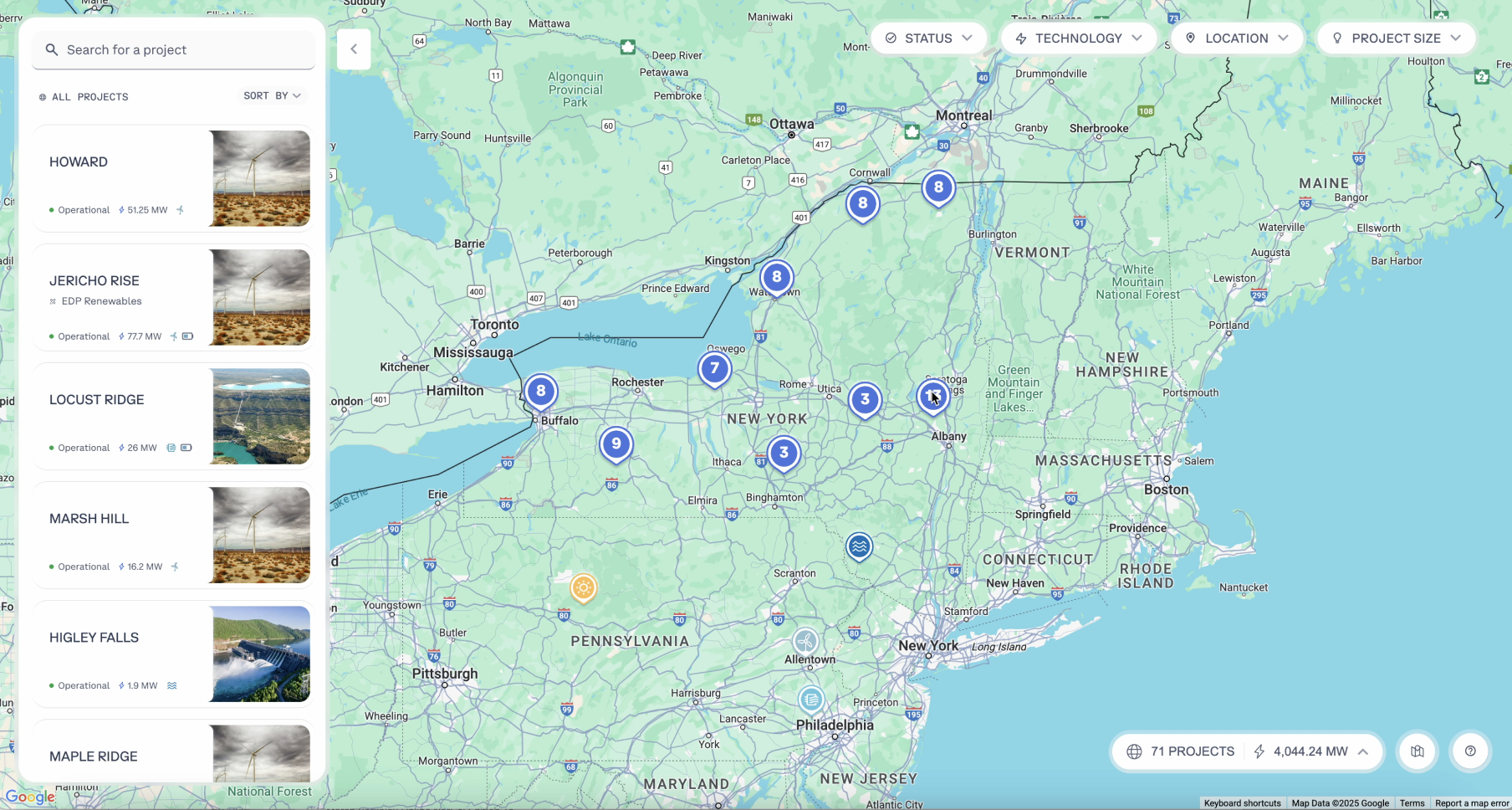The width and height of the screenshot is (1512, 810).
Task: Collapse the project list side panel
Action: click(x=354, y=49)
